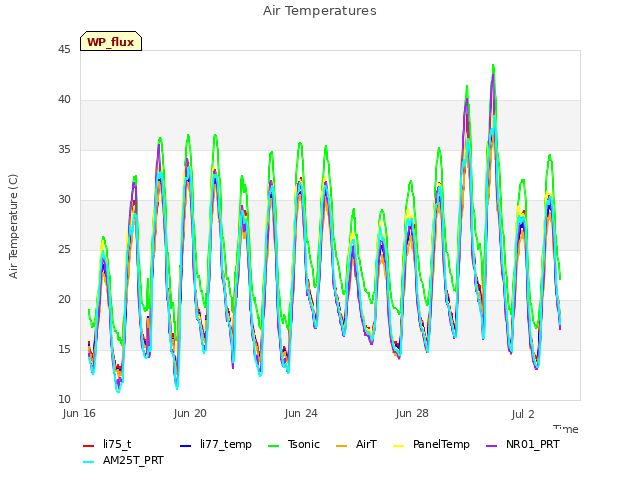Click the yellow PanelTemp legend color marker
This screenshot has height=480, width=640.
pos(398,445)
